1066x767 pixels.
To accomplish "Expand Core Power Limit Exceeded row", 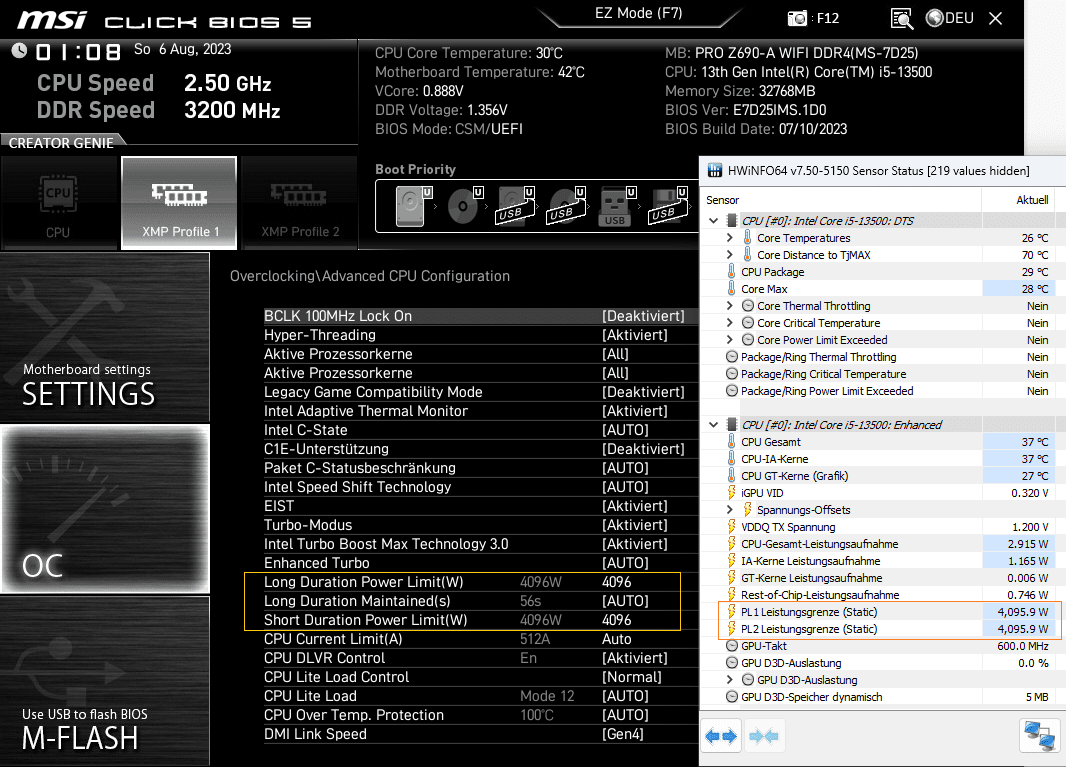I will (729, 339).
